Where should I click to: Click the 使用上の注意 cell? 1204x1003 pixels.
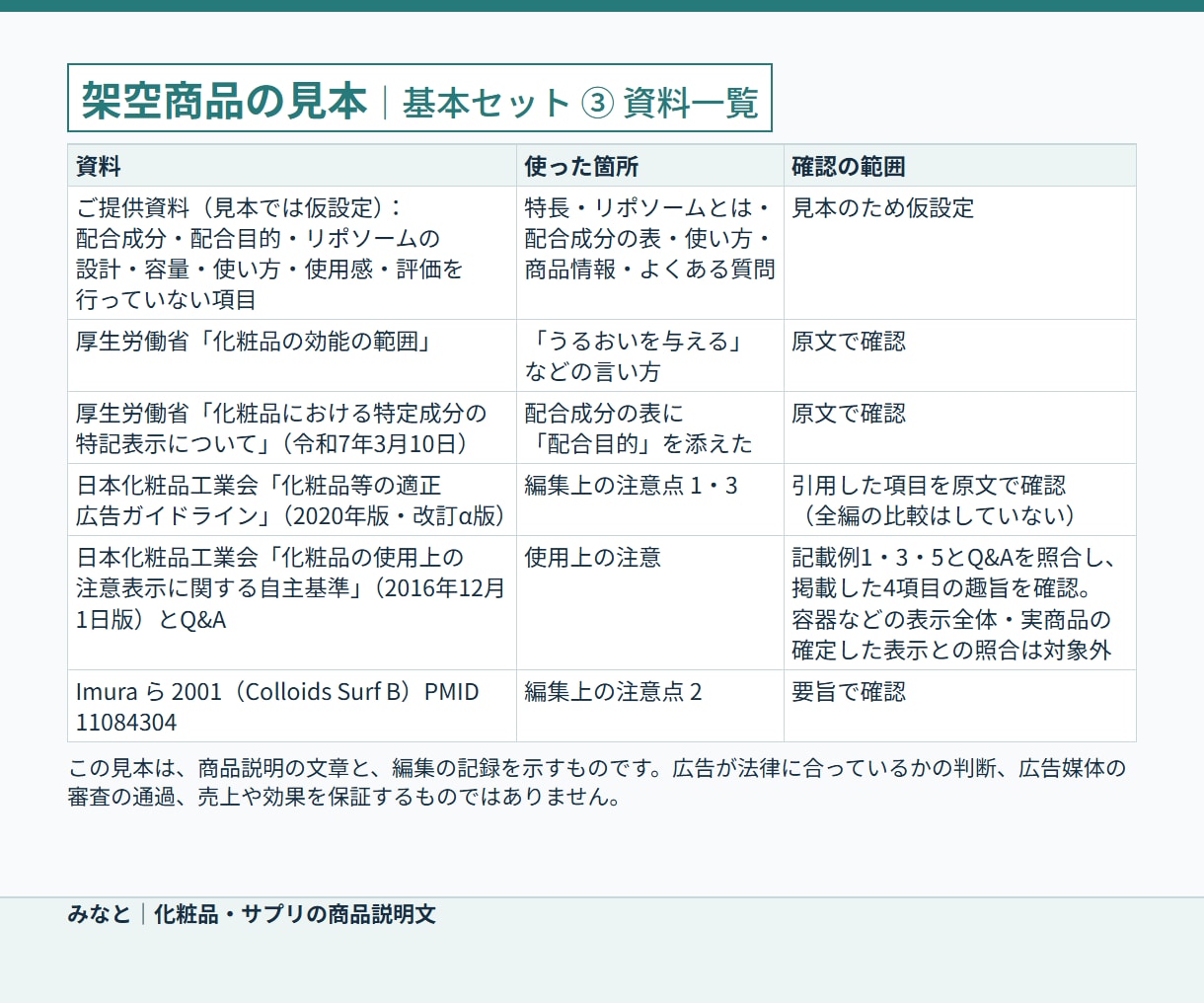click(x=650, y=603)
